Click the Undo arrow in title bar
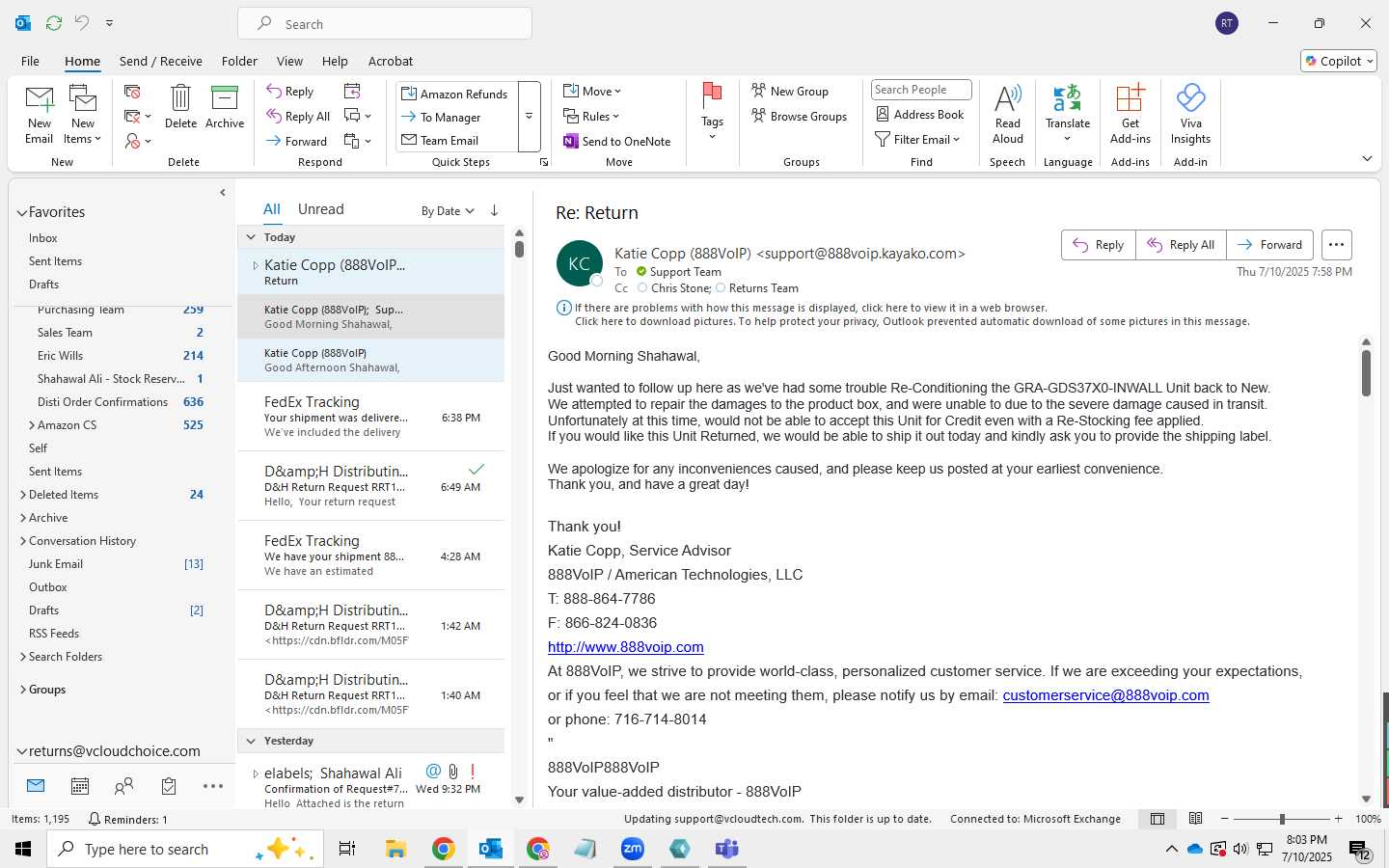 82,23
